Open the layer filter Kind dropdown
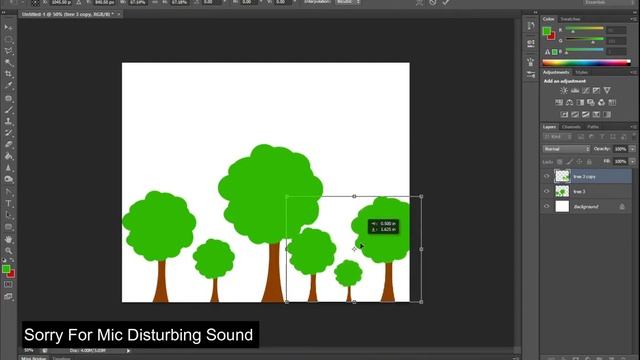The height and width of the screenshot is (360, 640). pyautogui.click(x=558, y=137)
